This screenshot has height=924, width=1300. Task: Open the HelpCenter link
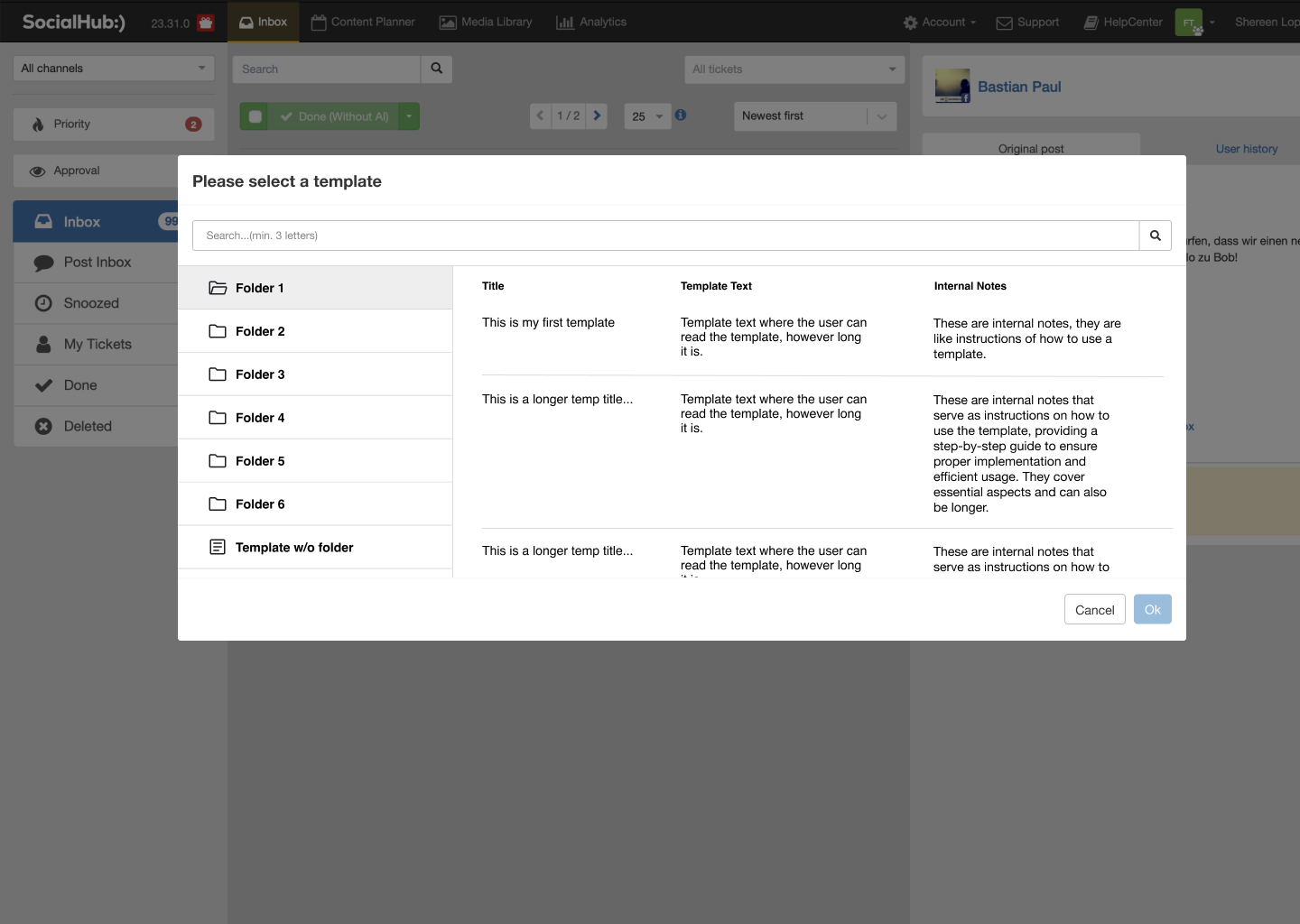click(1123, 23)
